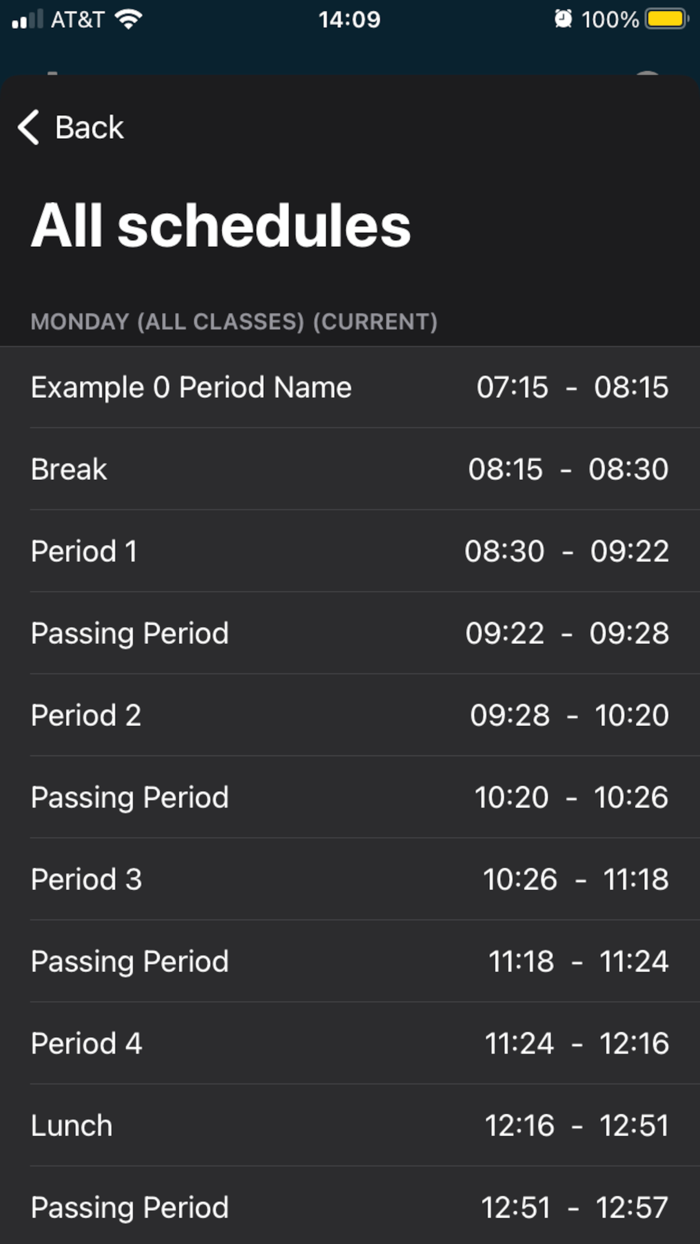Viewport: 700px width, 1244px height.
Task: Open the first Passing Period entry
Action: [350, 633]
